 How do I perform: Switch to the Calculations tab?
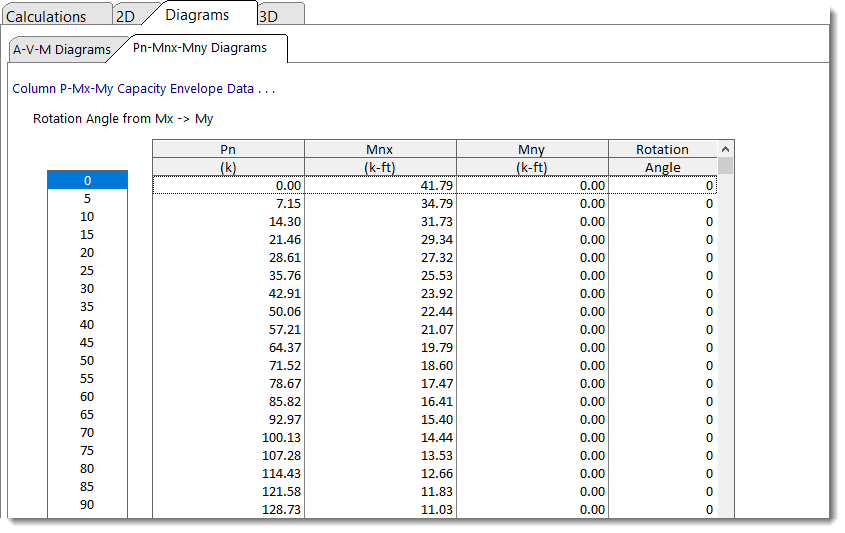click(47, 16)
